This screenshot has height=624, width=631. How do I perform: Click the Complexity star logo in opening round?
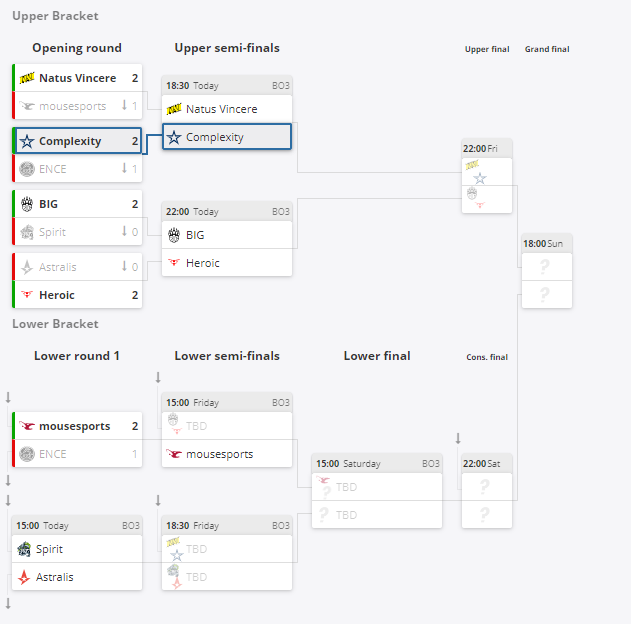coord(27,141)
